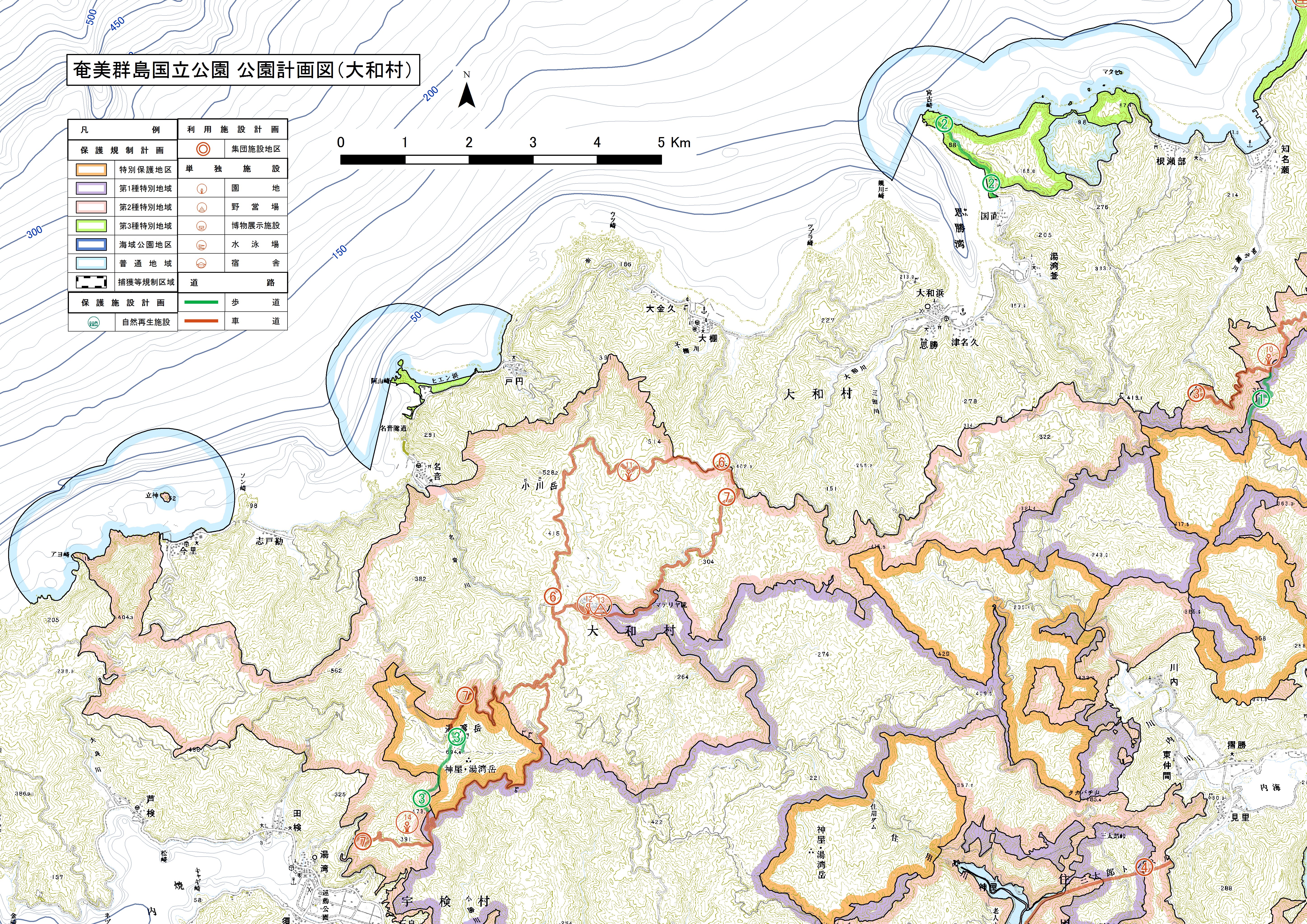The image size is (1307, 924).
Task: Click the 津名久 place label
Action: point(965,343)
